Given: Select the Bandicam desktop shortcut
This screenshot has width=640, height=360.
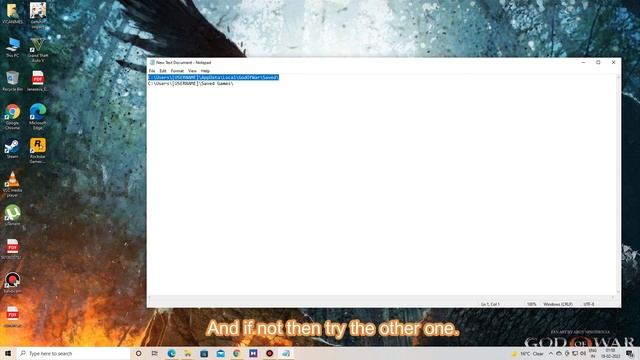Looking at the screenshot, I should pyautogui.click(x=12, y=282).
